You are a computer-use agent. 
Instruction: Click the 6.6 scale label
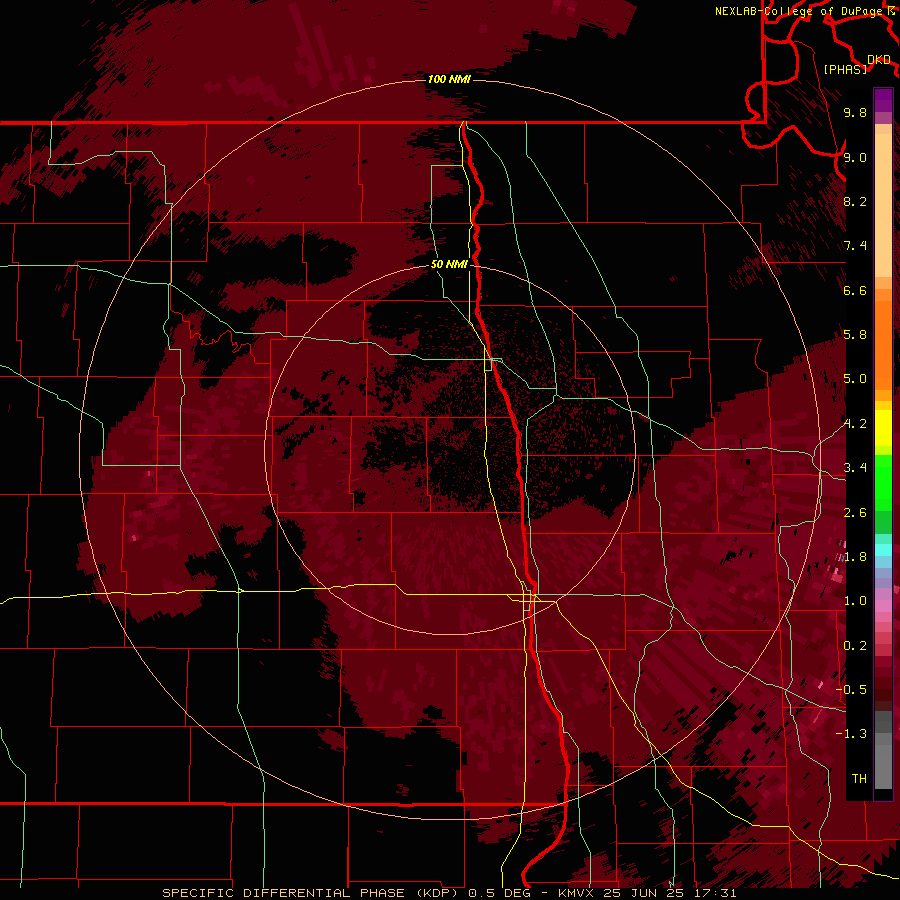(855, 290)
